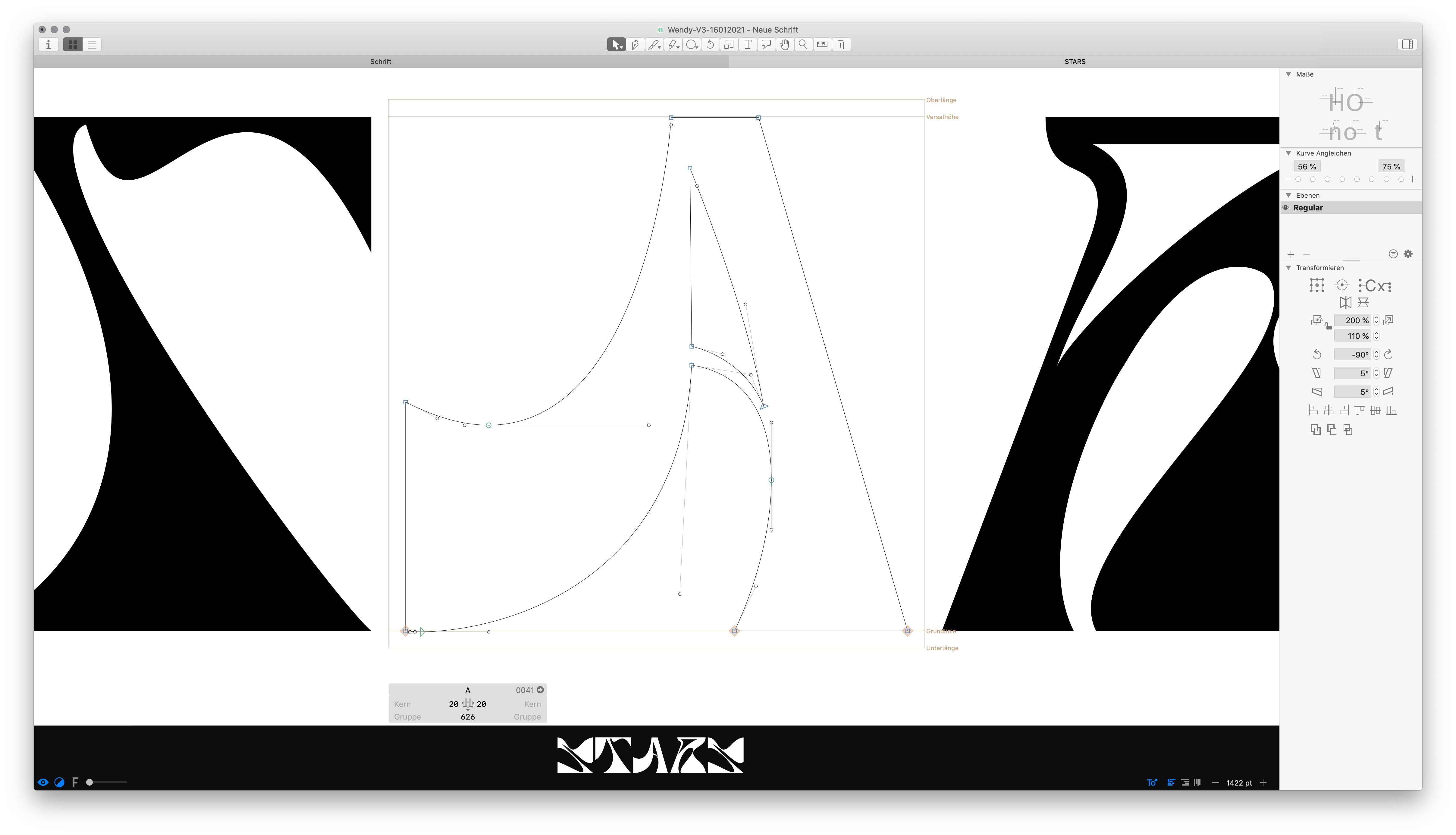Choose the Zoom magnifier tool

click(803, 44)
